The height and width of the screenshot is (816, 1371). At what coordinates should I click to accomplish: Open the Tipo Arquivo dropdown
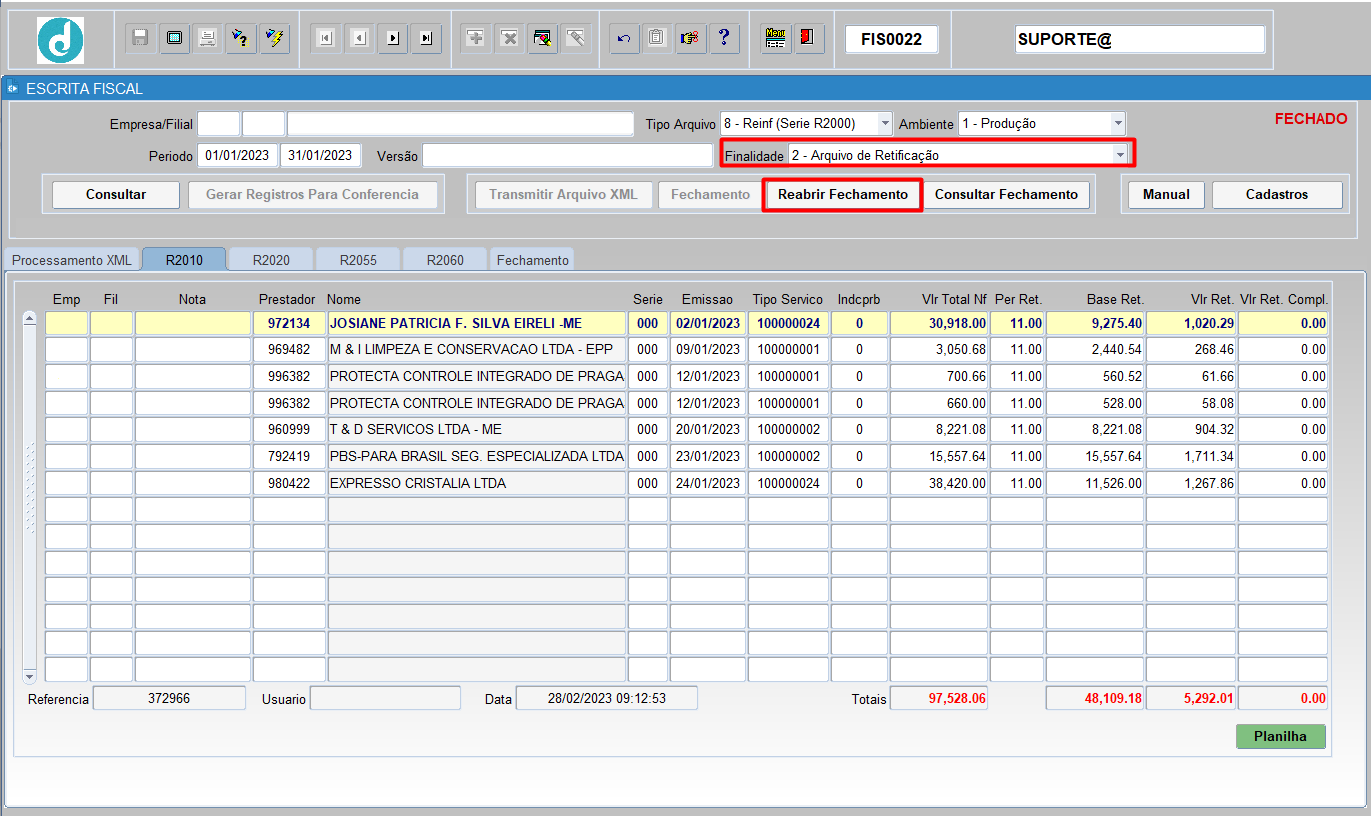(884, 124)
